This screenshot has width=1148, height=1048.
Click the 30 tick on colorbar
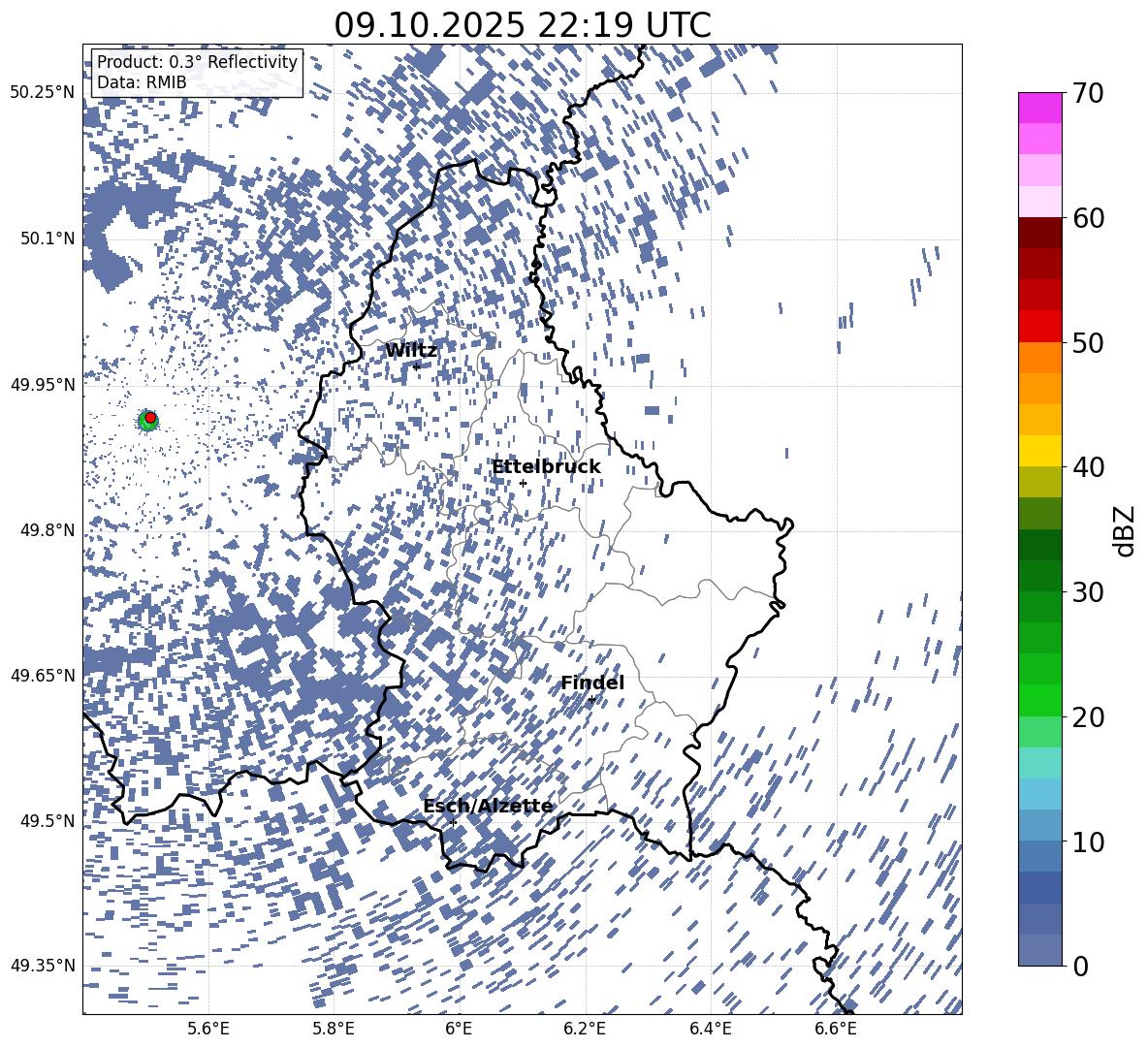(x=1088, y=592)
